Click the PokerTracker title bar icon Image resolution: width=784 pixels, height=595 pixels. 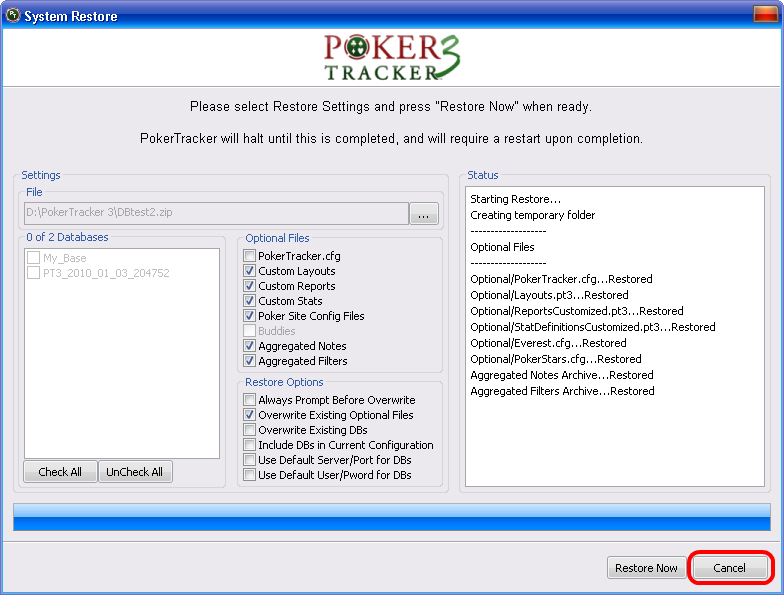(x=12, y=16)
